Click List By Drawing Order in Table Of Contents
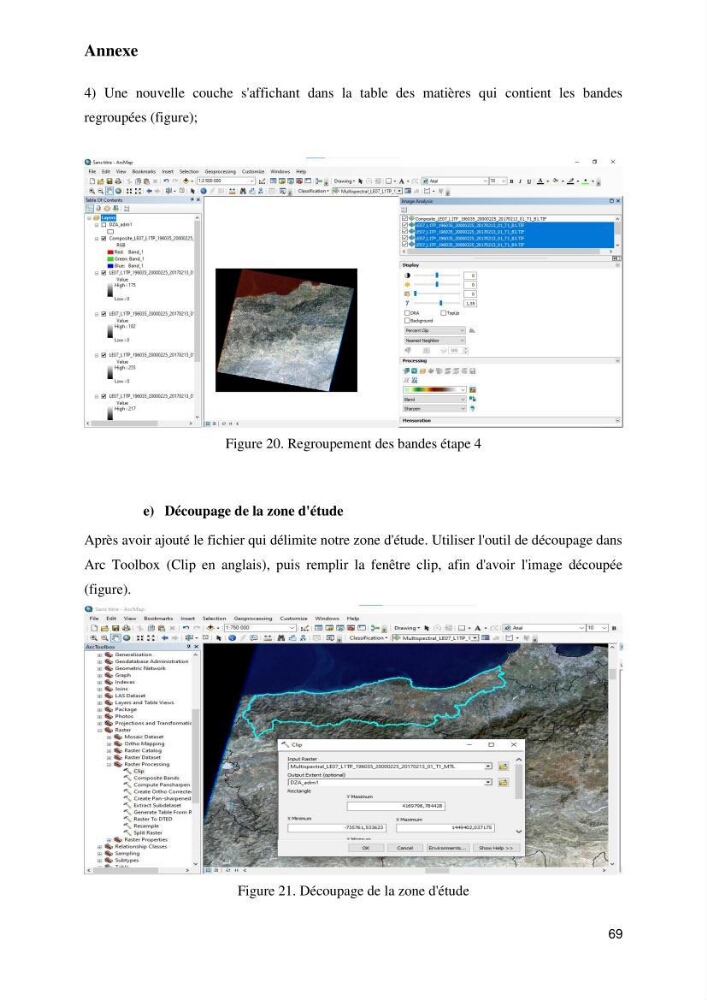707x1000 pixels. [90, 209]
